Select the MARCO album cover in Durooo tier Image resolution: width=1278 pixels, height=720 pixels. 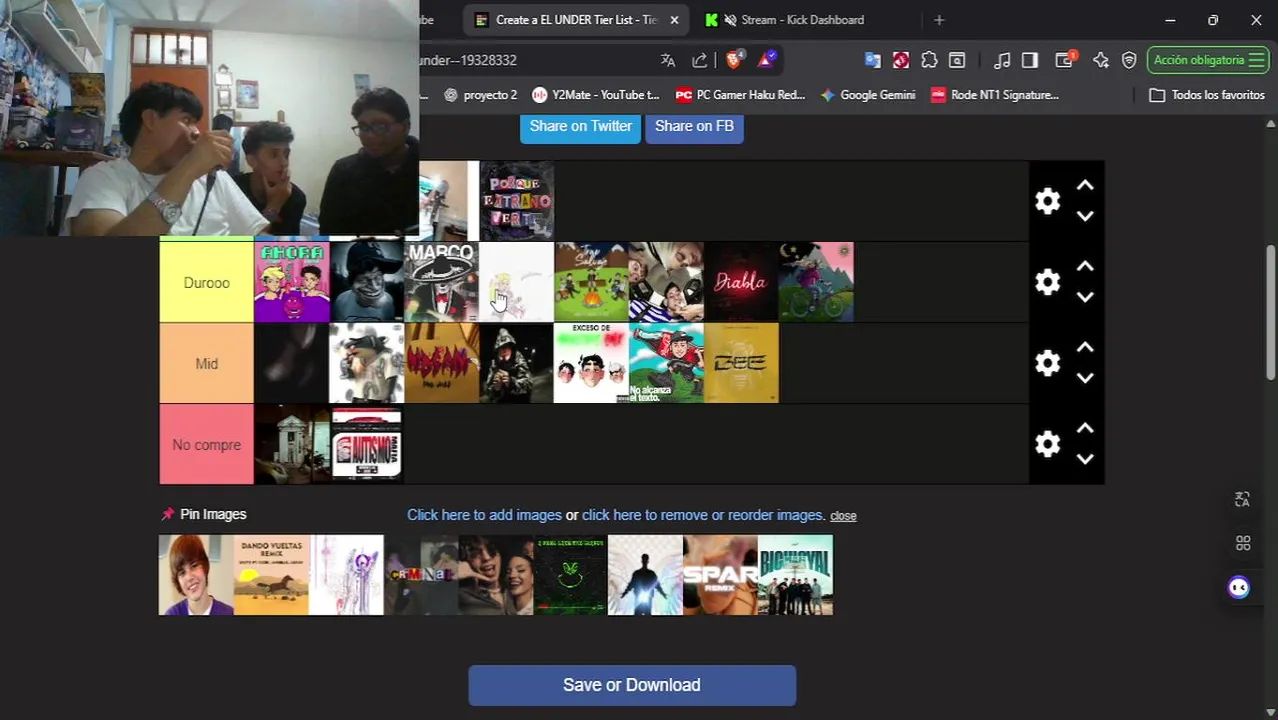(442, 282)
